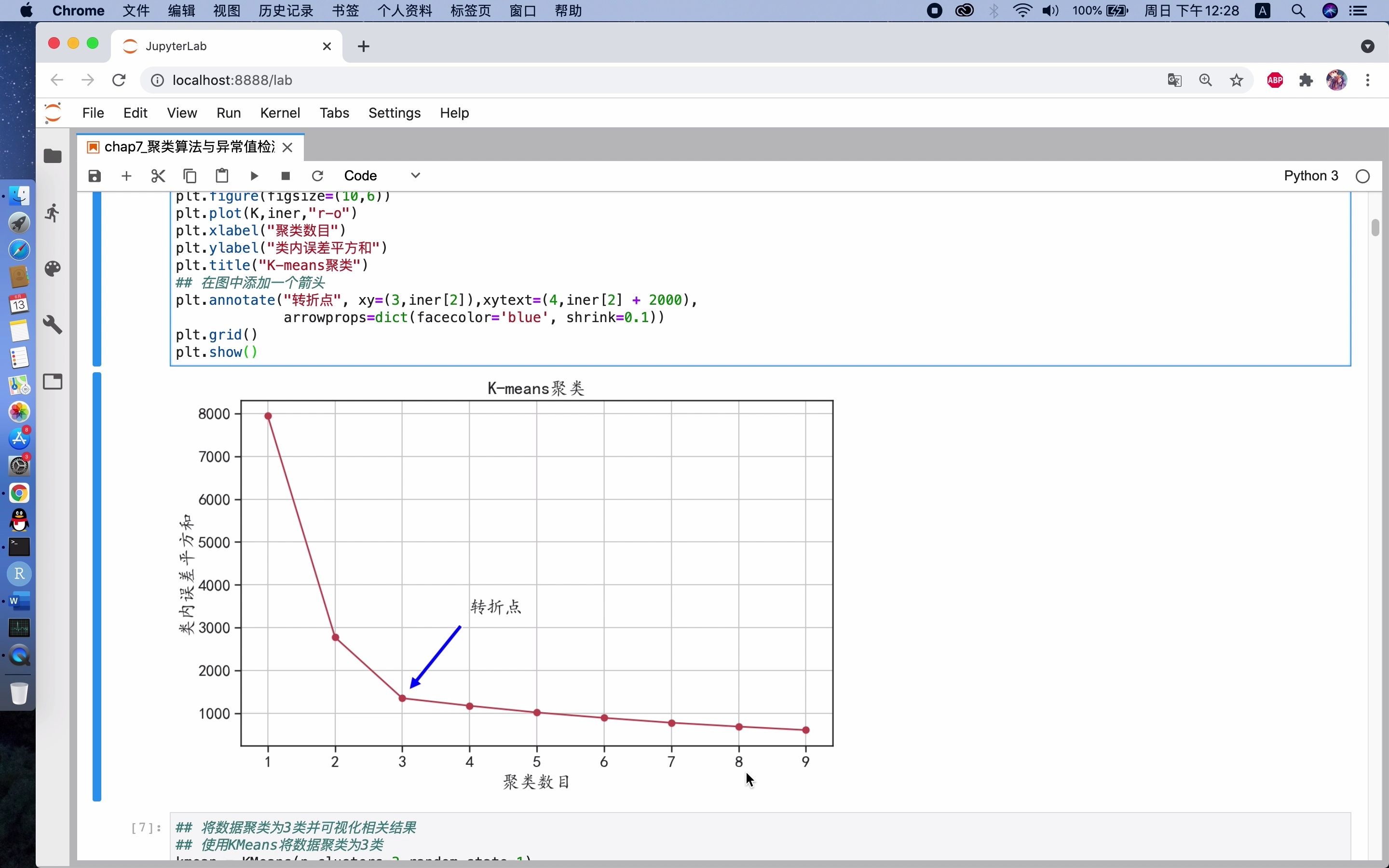
Task: Click the chap7_聚类算法与异常值检测 tab
Action: [x=189, y=146]
